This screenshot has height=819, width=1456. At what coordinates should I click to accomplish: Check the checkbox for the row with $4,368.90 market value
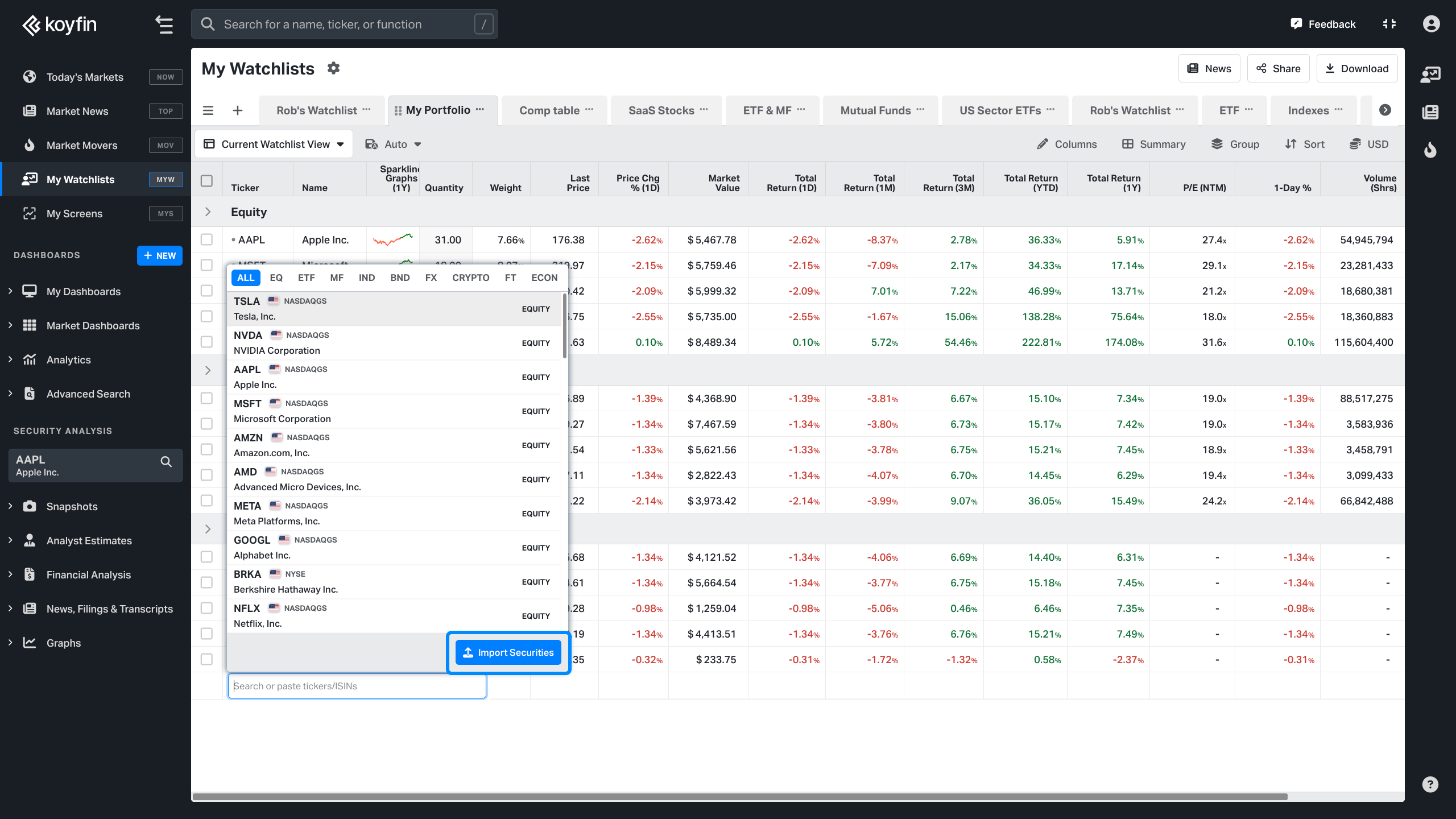pyautogui.click(x=206, y=398)
